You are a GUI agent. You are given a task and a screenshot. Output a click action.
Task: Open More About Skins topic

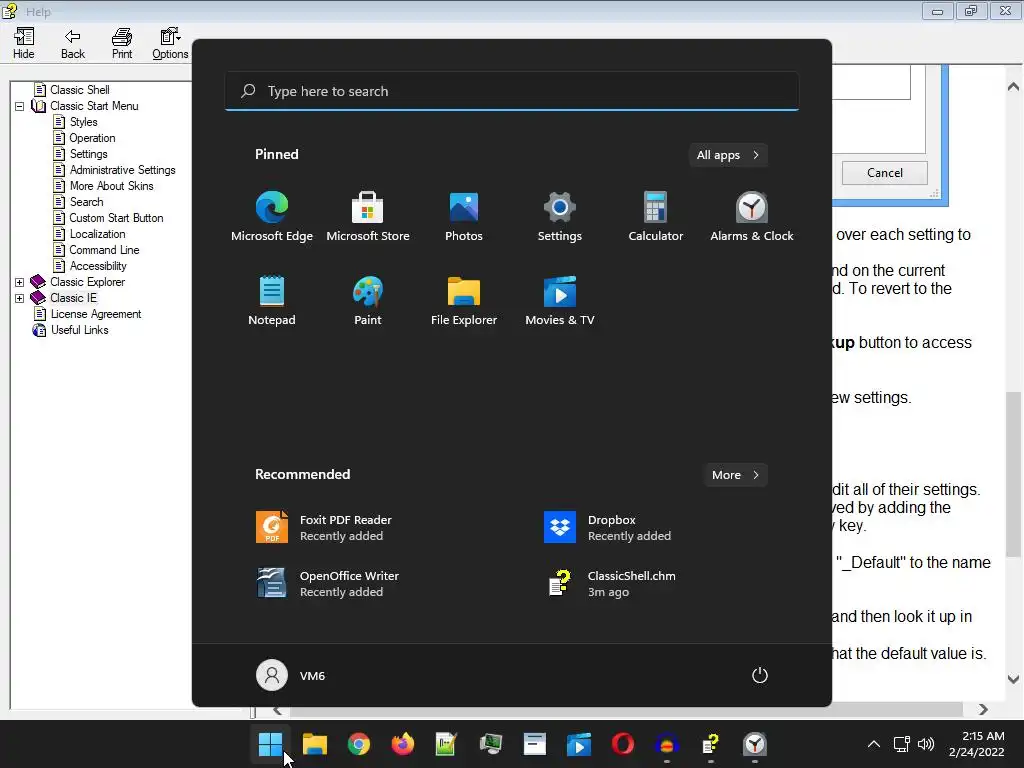coord(112,185)
